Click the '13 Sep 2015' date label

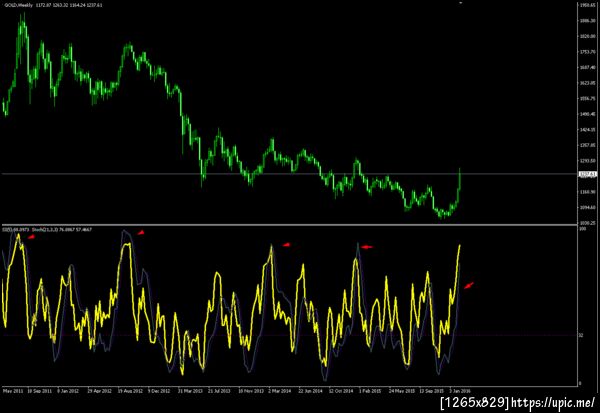tap(432, 391)
